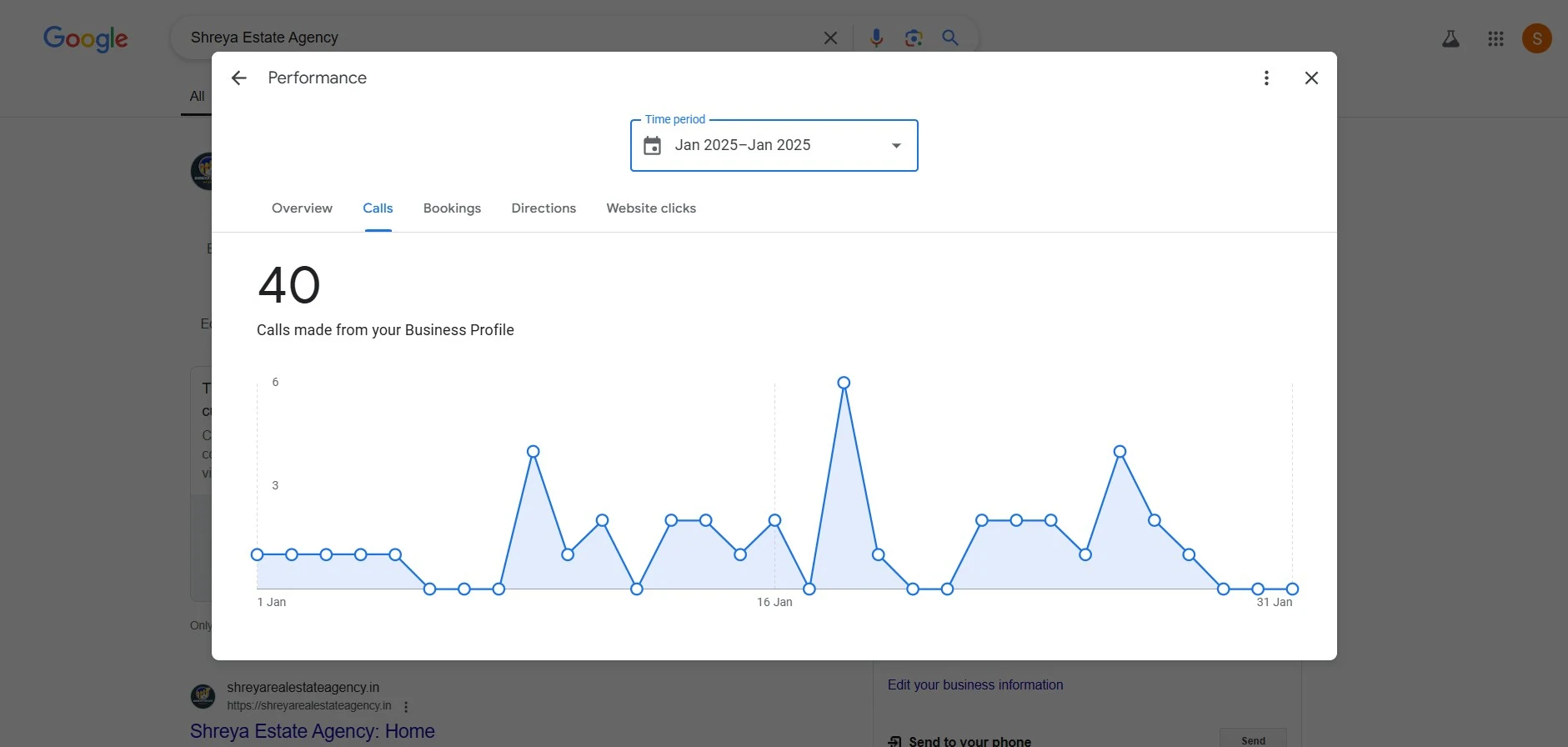The width and height of the screenshot is (1568, 747).
Task: Start voice search with microphone icon
Action: pyautogui.click(x=876, y=38)
